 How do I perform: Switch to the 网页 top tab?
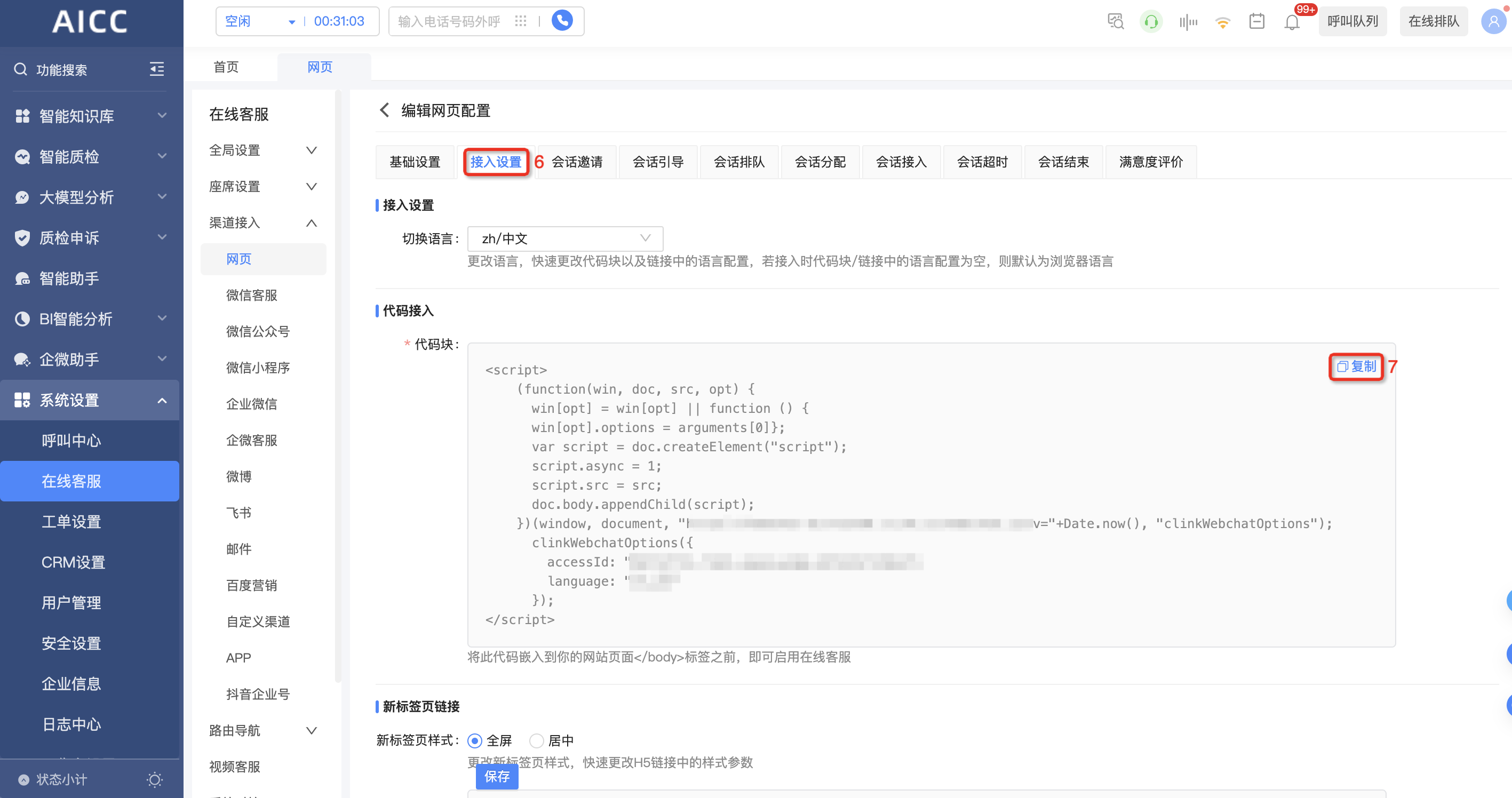pos(320,67)
